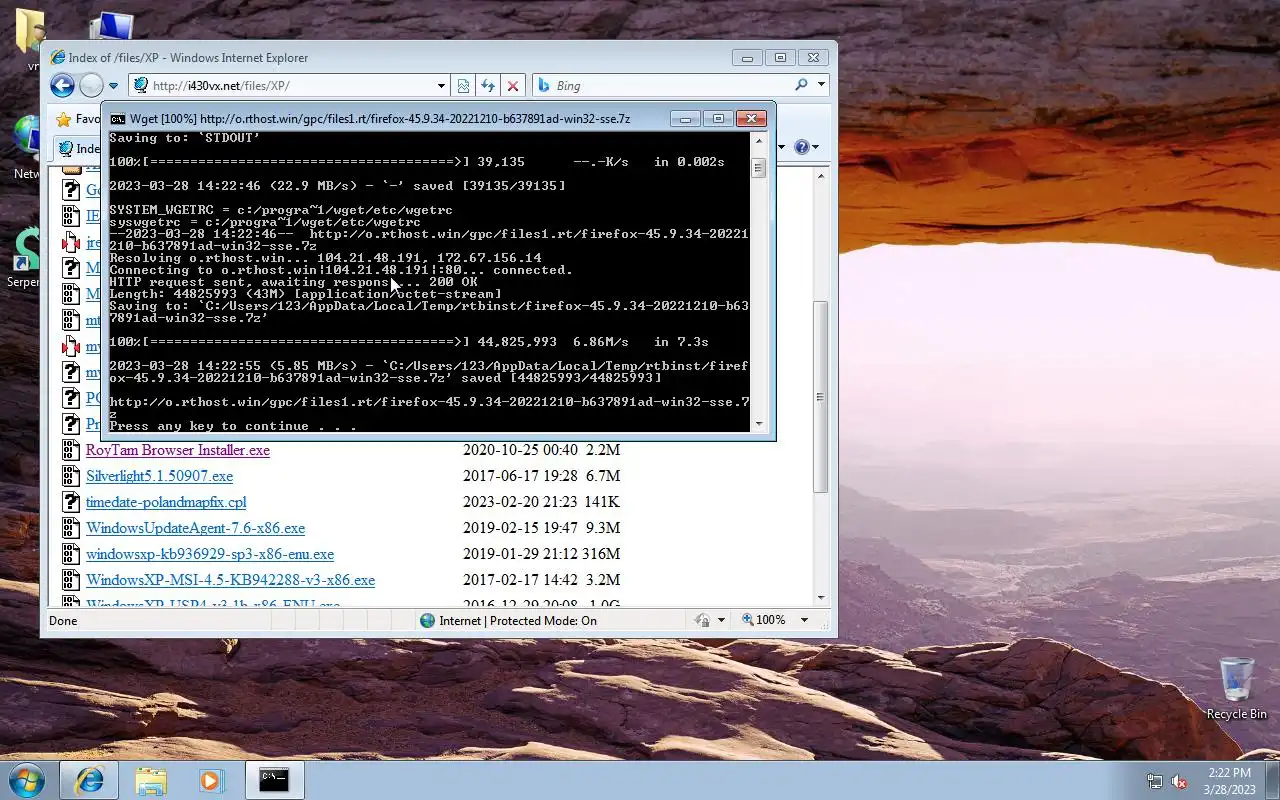1280x800 pixels.
Task: Click the muted volume tray icon
Action: [x=1179, y=781]
